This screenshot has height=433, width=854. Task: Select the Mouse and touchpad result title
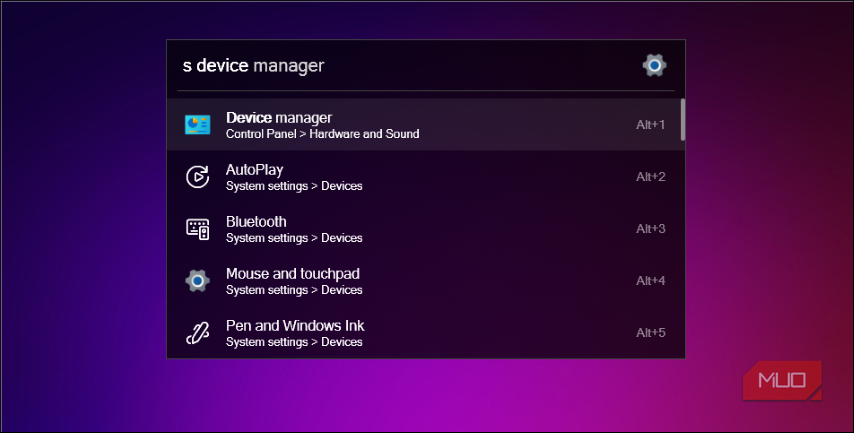(292, 273)
